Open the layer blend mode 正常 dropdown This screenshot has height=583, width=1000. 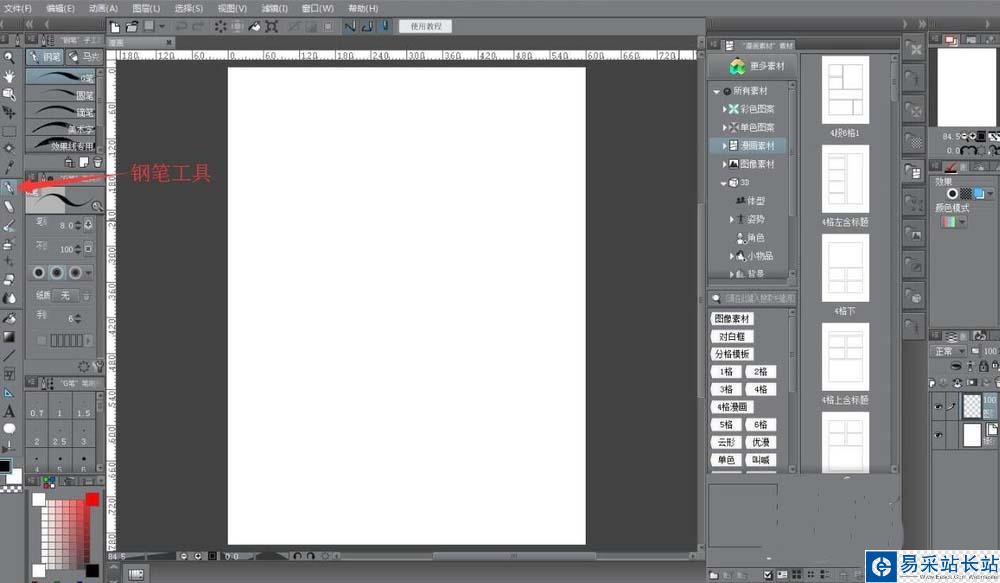(949, 351)
